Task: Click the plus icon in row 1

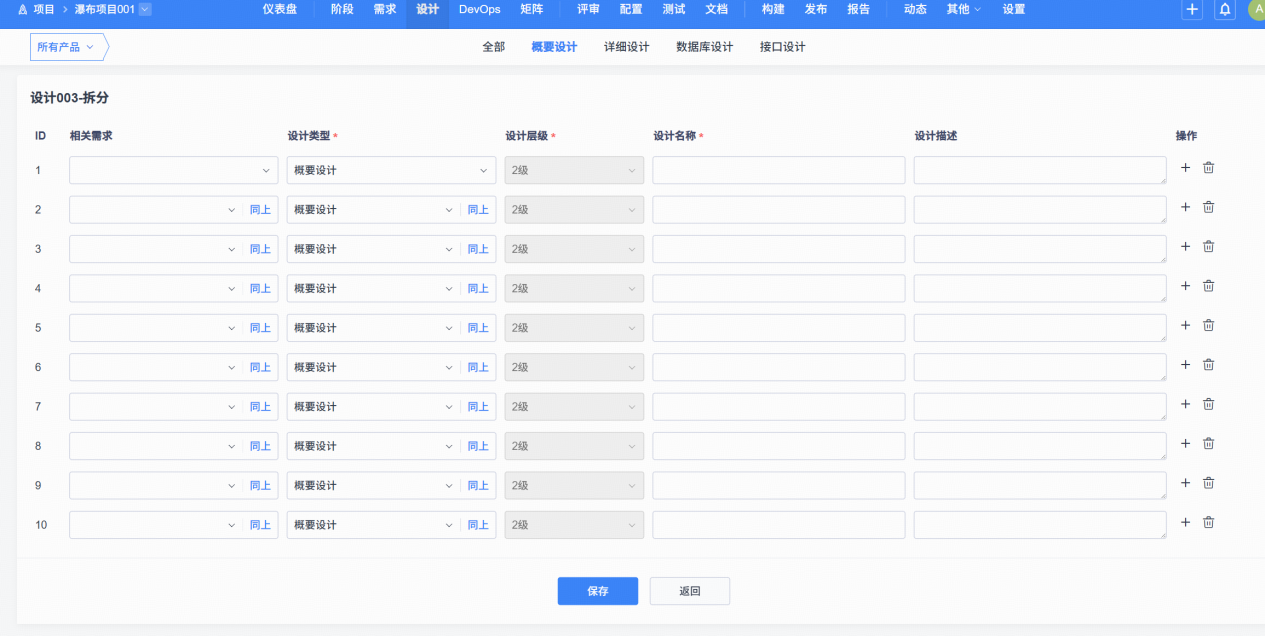Action: point(1185,168)
